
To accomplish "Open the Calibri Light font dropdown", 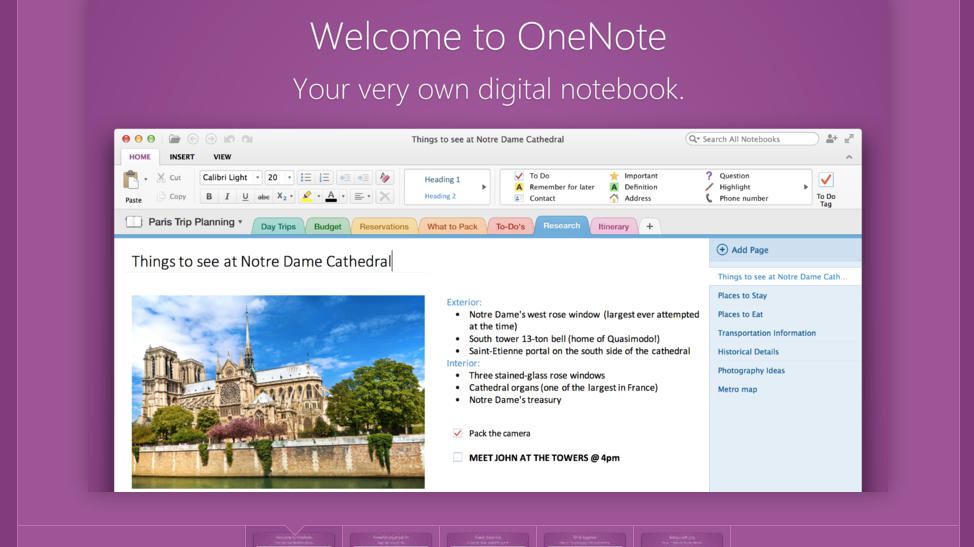I will coord(257,178).
